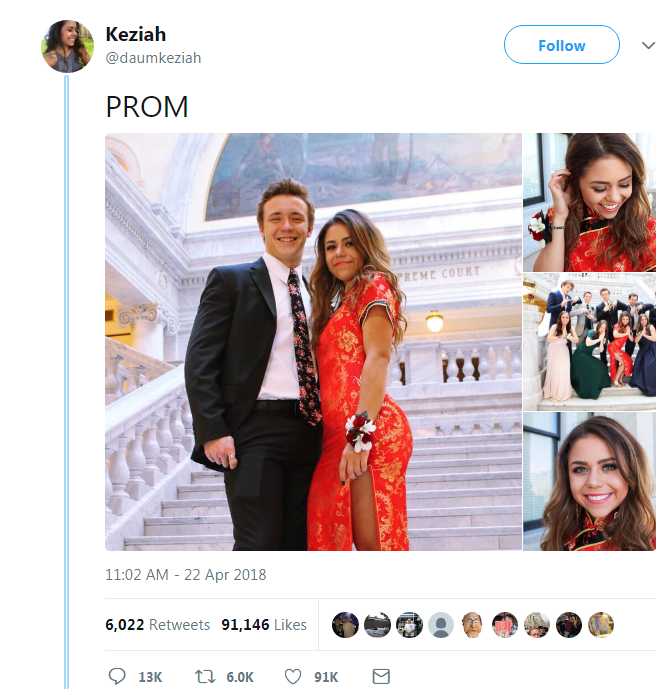Screen dimensions: 656x689
Task: Click the last liker avatar in the row
Action: point(600,625)
